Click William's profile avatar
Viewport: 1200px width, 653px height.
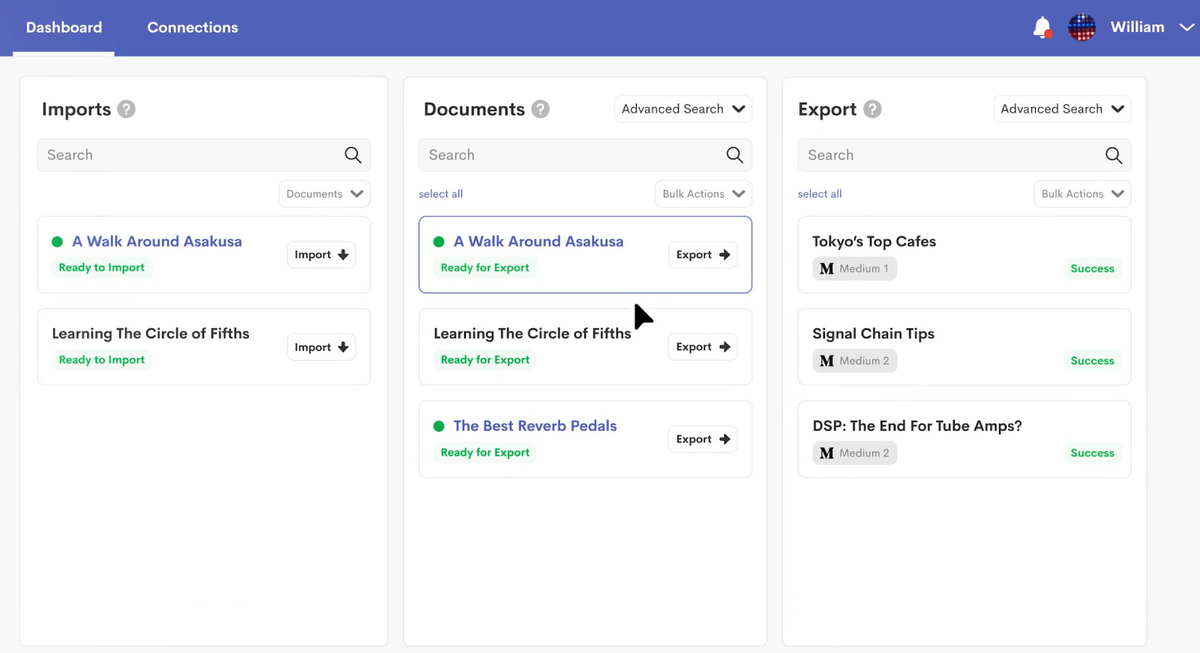(1082, 27)
